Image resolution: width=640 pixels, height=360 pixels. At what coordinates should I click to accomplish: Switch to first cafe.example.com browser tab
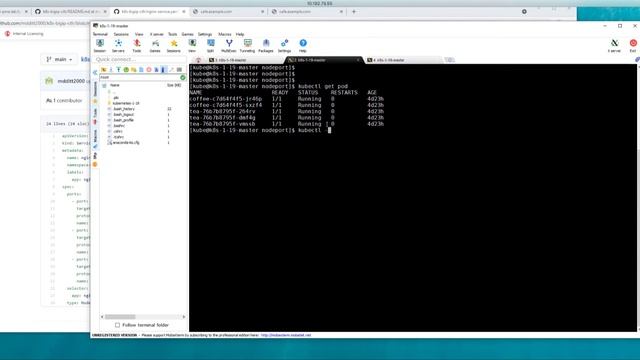click(x=229, y=12)
